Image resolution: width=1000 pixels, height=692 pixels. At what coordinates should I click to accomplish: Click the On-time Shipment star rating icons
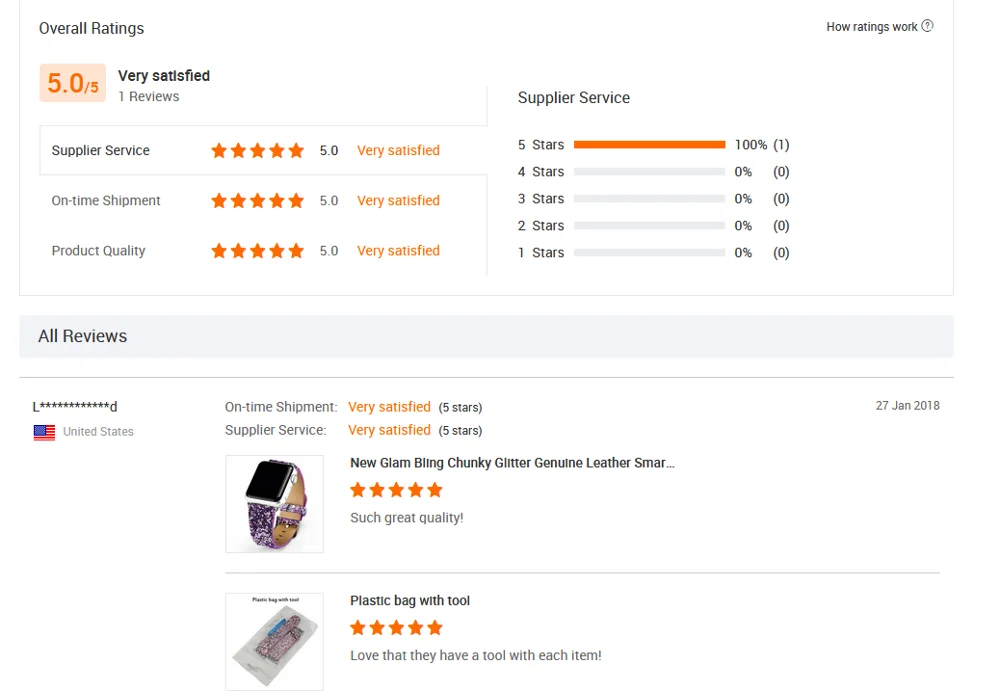(x=257, y=201)
